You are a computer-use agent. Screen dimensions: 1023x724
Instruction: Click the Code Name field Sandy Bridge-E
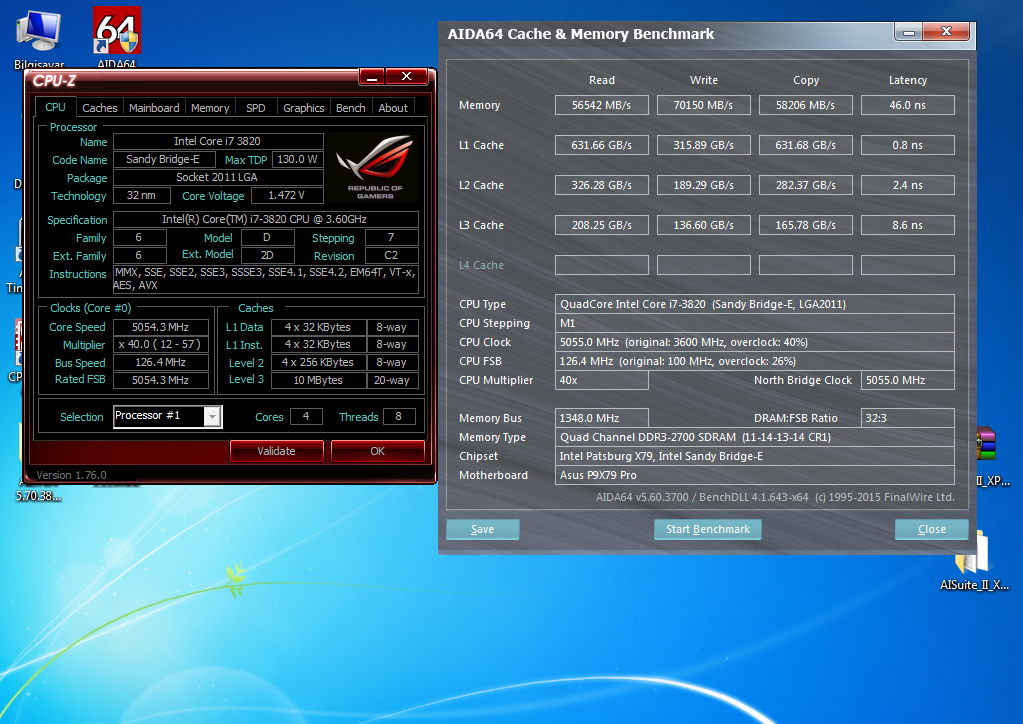pos(164,159)
